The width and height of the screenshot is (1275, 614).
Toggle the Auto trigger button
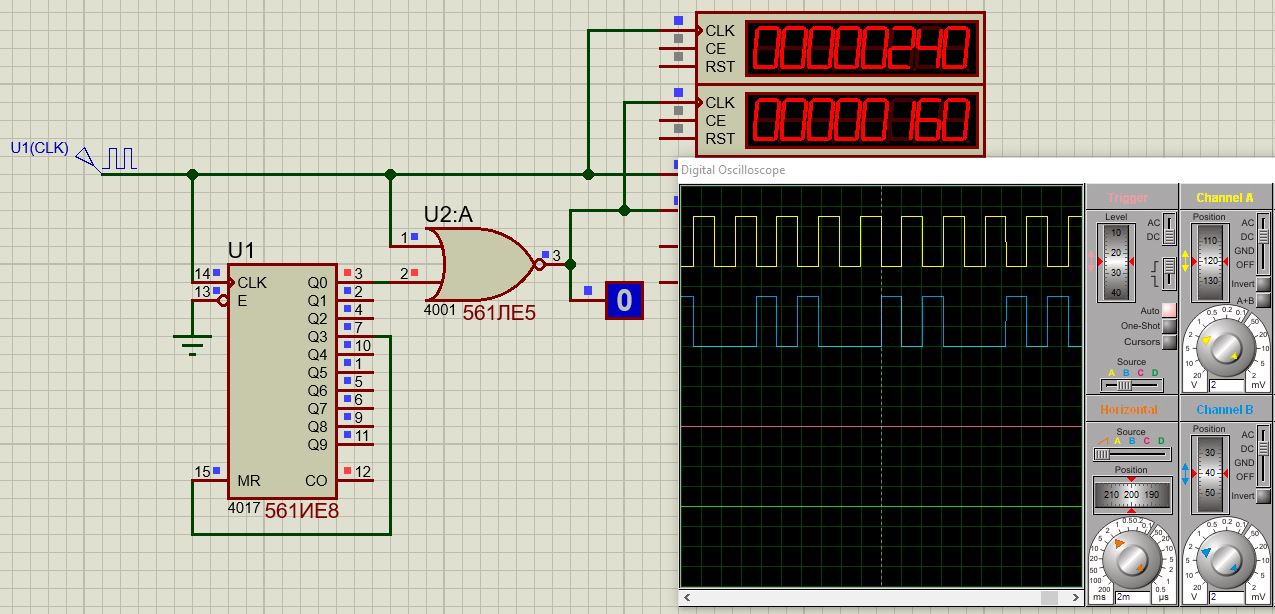coord(1168,311)
